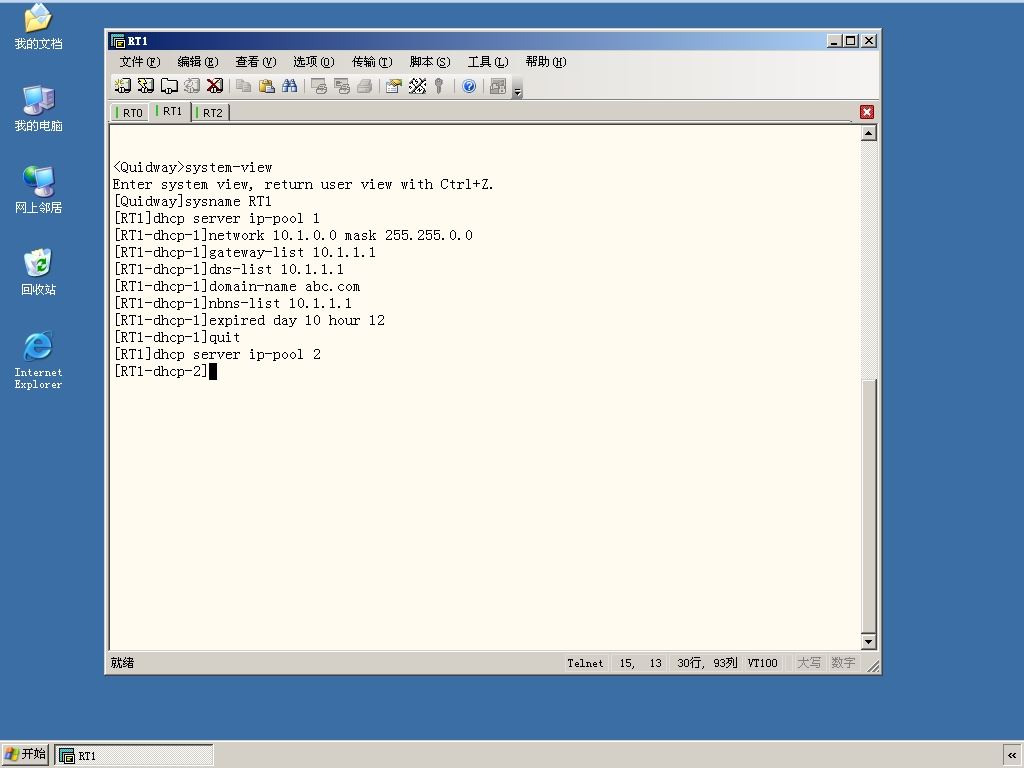Click the window resize grip corner
Image resolution: width=1024 pixels, height=768 pixels.
pos(872,665)
